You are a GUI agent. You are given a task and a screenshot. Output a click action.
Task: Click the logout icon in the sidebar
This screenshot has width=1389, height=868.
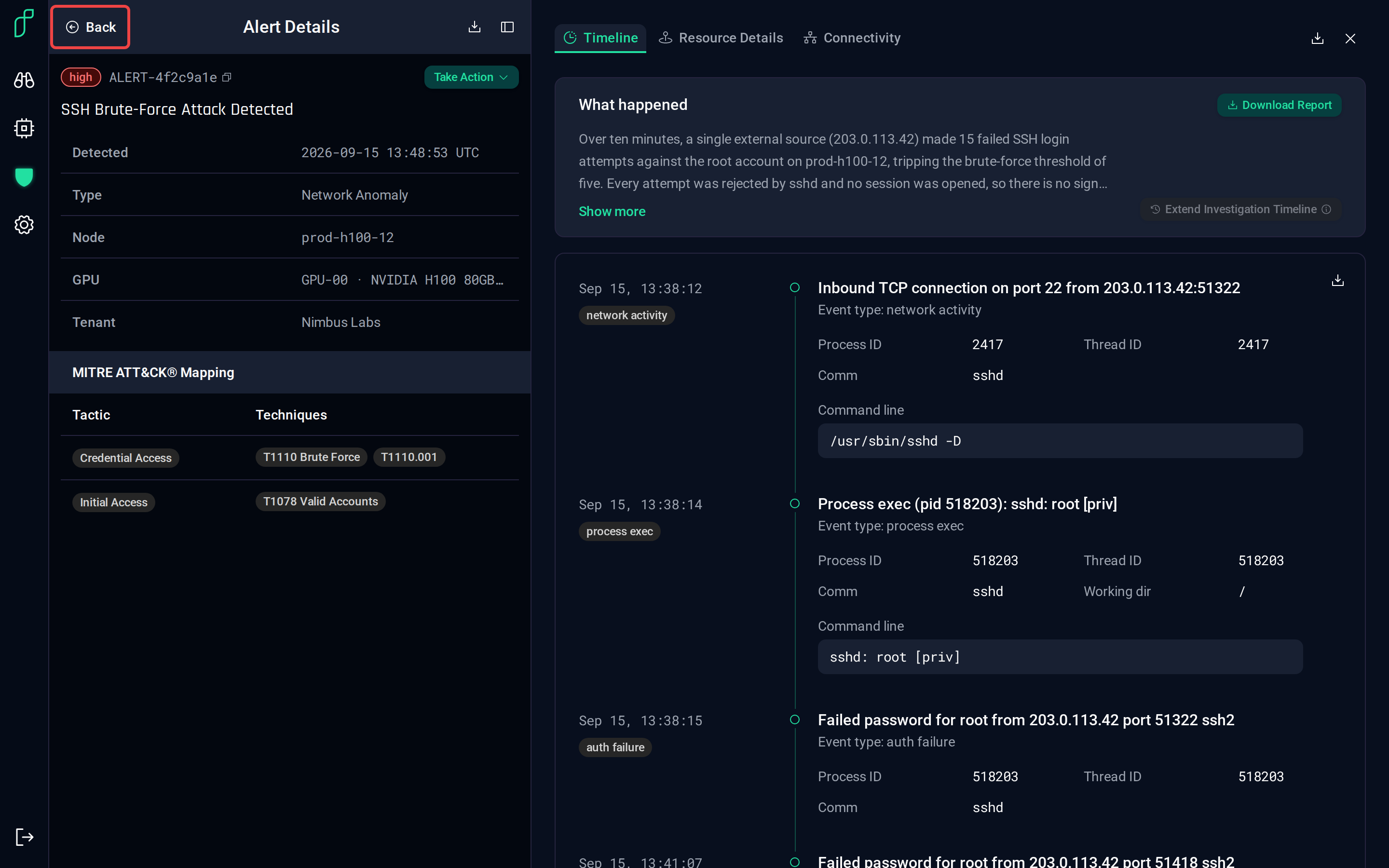(24, 837)
